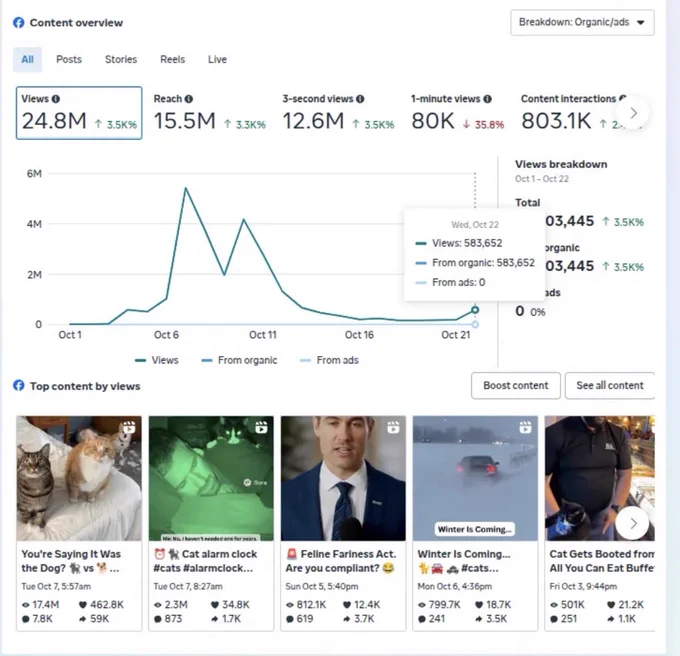Click the share icon showing 59K
Screen dimensions: 680x656
click(83, 619)
